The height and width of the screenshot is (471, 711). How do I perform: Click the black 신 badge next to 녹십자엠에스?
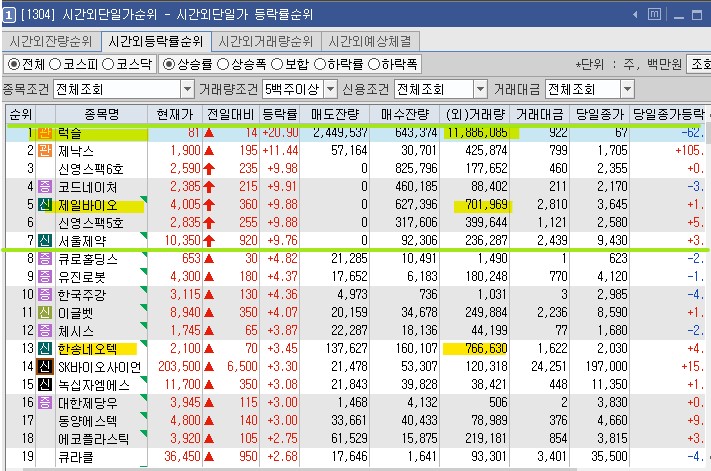45,384
